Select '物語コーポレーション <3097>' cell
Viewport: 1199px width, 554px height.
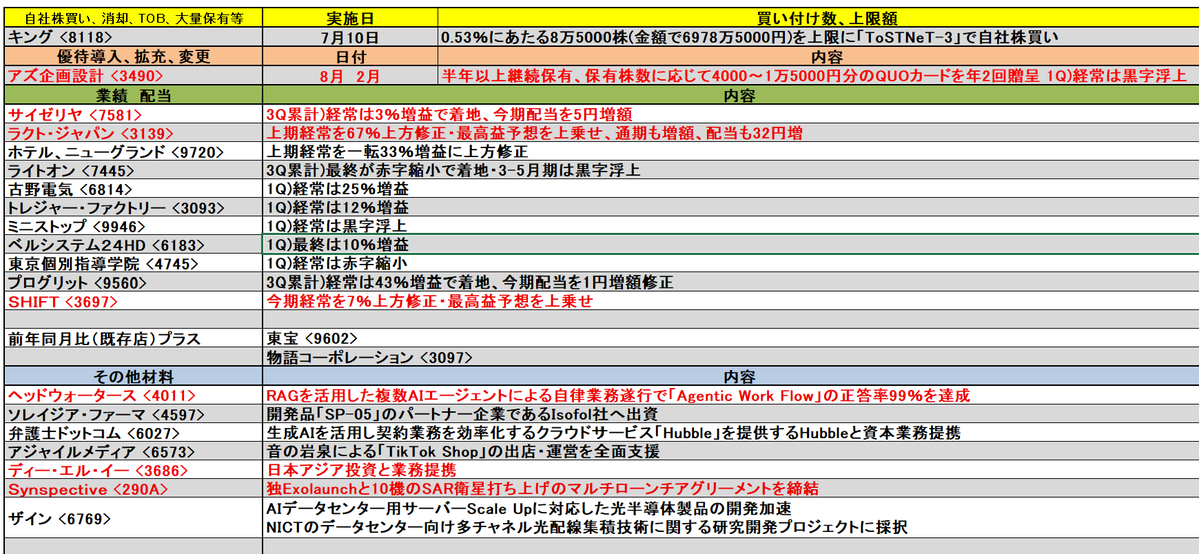(731, 357)
